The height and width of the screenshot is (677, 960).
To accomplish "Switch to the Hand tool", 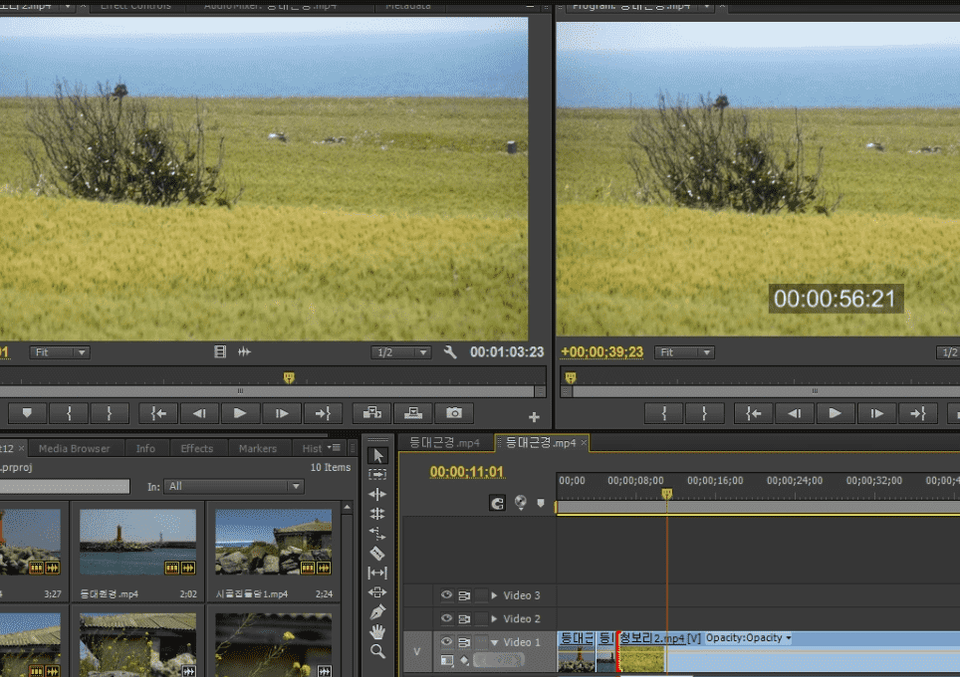I will 378,631.
